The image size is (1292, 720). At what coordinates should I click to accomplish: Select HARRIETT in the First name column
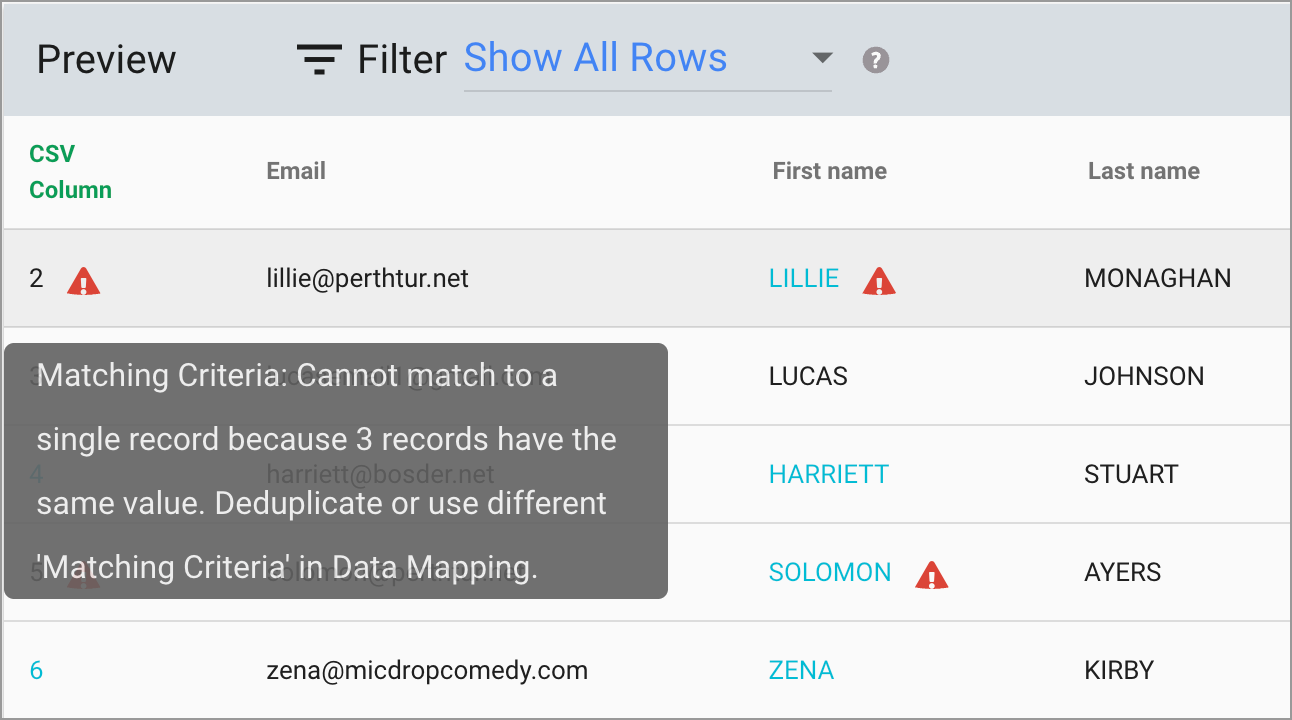pos(829,474)
